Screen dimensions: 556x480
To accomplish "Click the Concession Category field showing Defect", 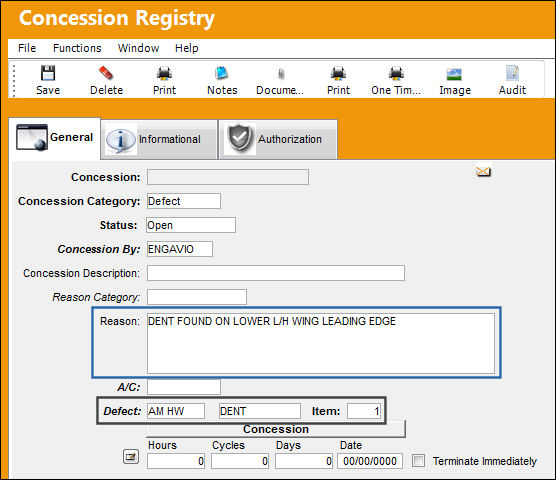I will 184,201.
